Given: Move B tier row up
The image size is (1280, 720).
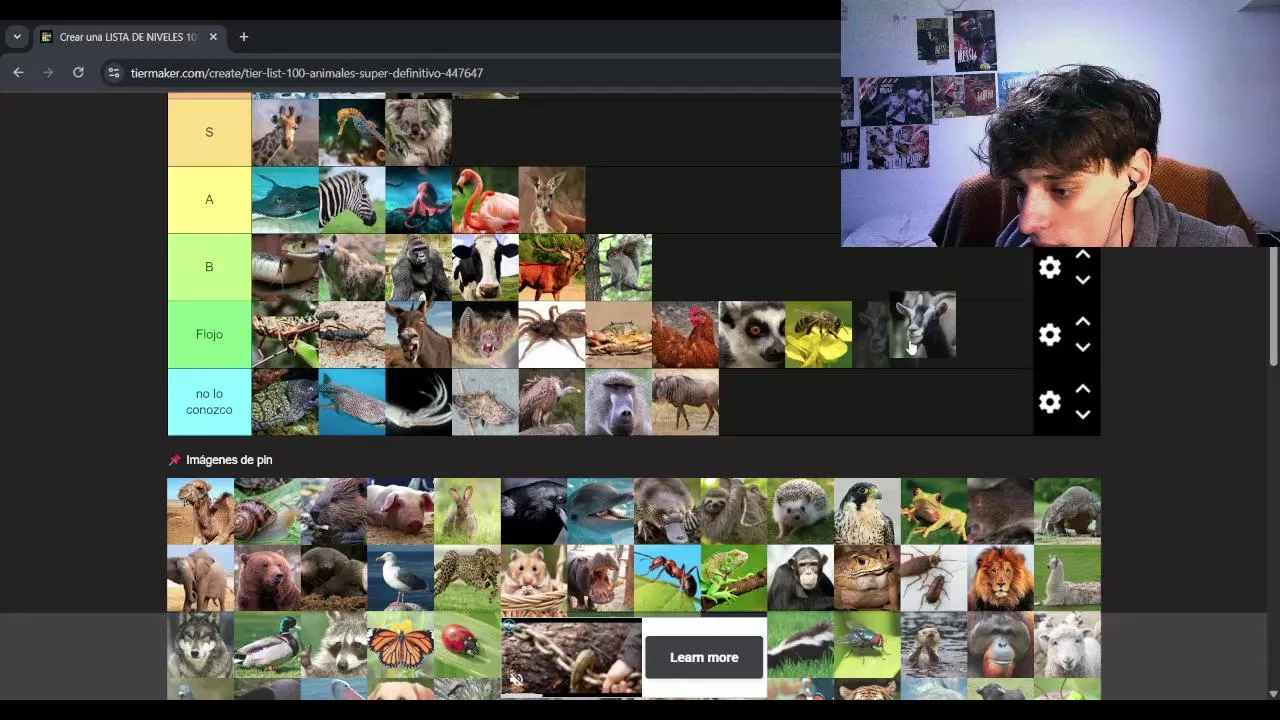Looking at the screenshot, I should point(1082,255).
